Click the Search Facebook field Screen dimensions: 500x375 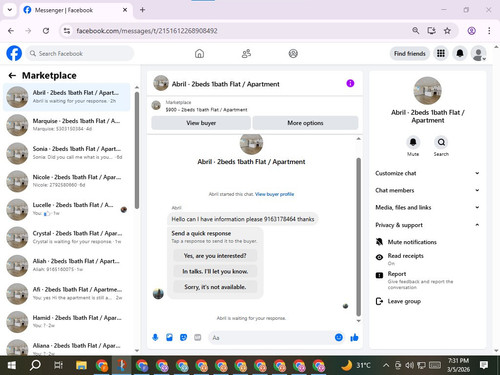(80, 53)
